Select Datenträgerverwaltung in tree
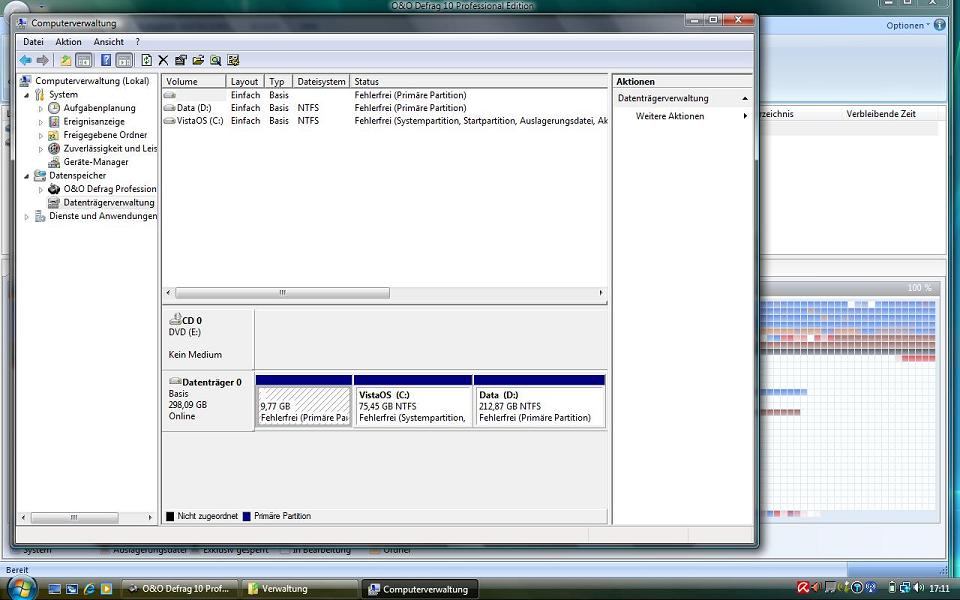Image resolution: width=960 pixels, height=600 pixels. [x=109, y=202]
